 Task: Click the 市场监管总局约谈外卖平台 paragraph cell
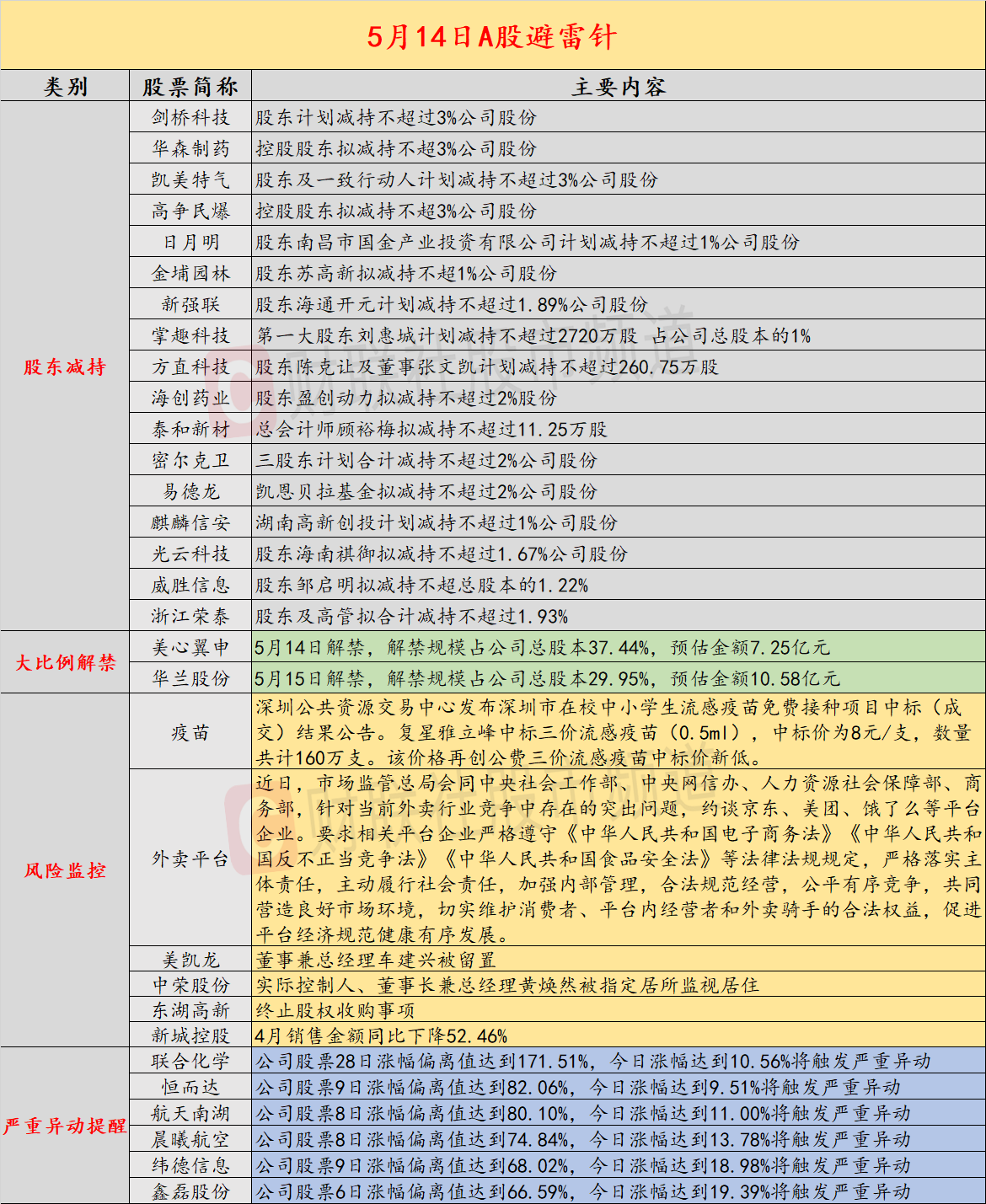pyautogui.click(x=619, y=858)
